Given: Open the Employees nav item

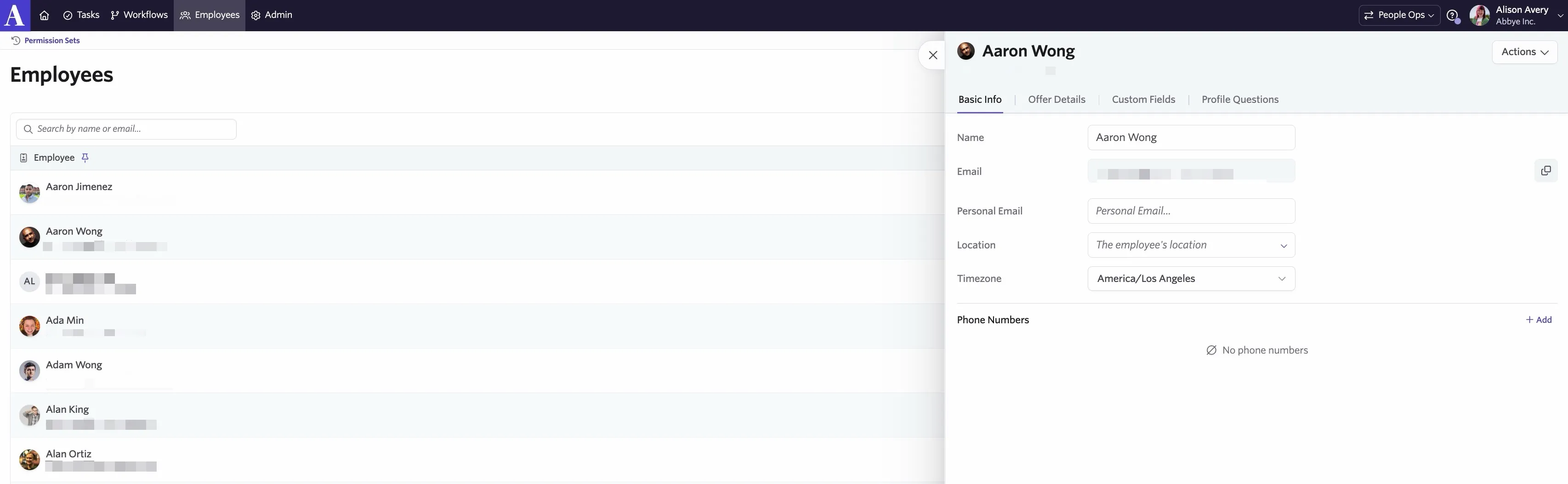Looking at the screenshot, I should point(210,15).
